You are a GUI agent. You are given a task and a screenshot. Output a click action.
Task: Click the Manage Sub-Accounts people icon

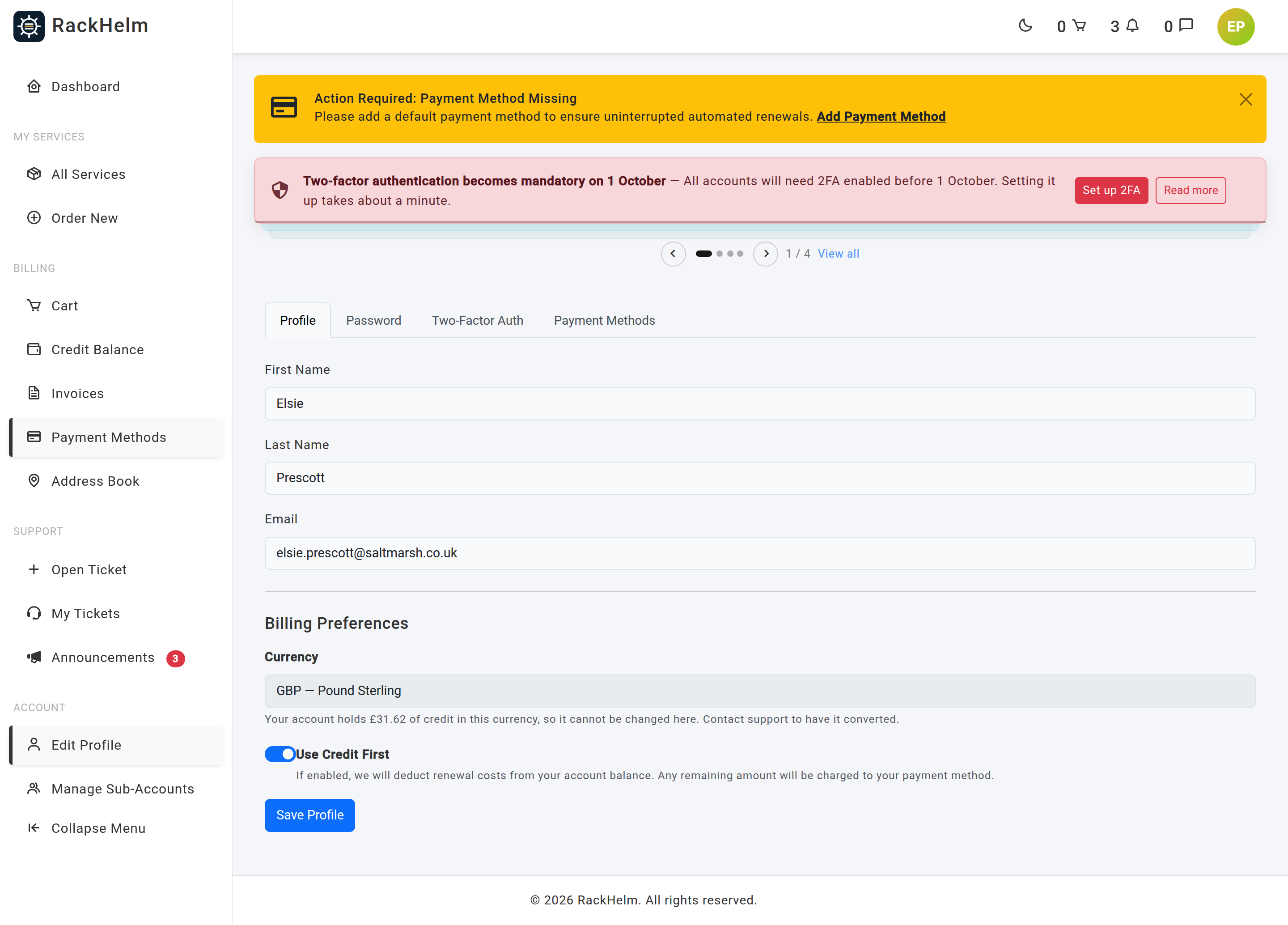point(34,788)
